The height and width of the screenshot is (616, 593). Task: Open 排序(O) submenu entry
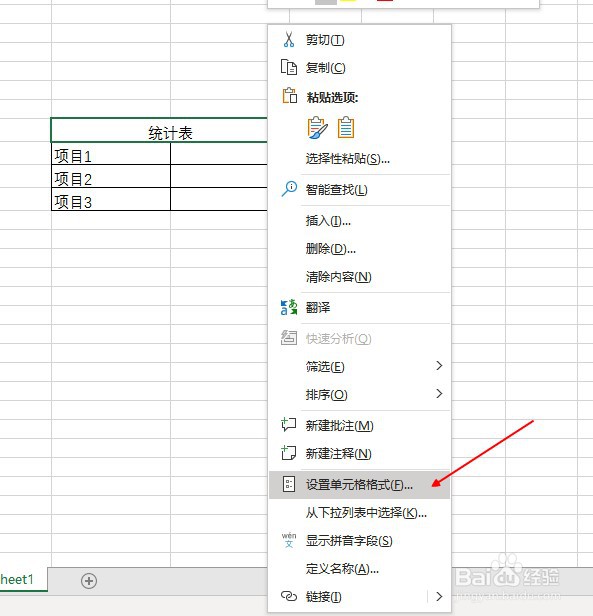[x=359, y=394]
